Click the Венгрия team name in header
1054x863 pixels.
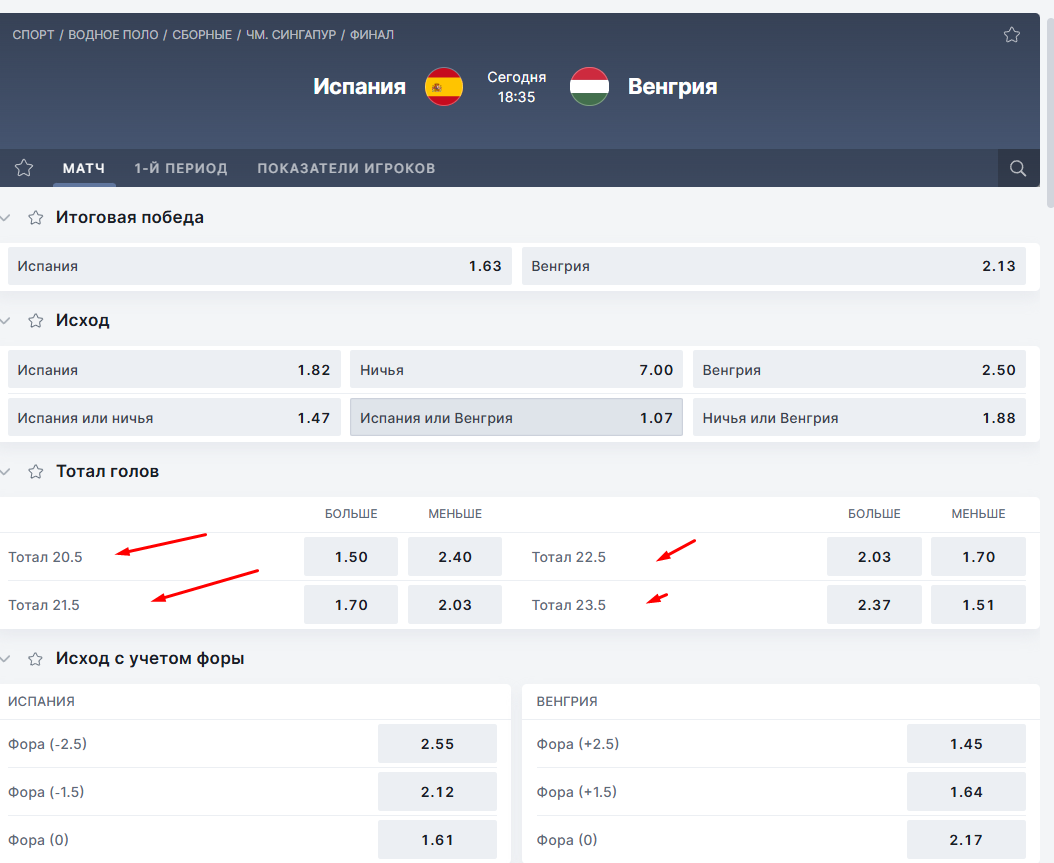672,87
